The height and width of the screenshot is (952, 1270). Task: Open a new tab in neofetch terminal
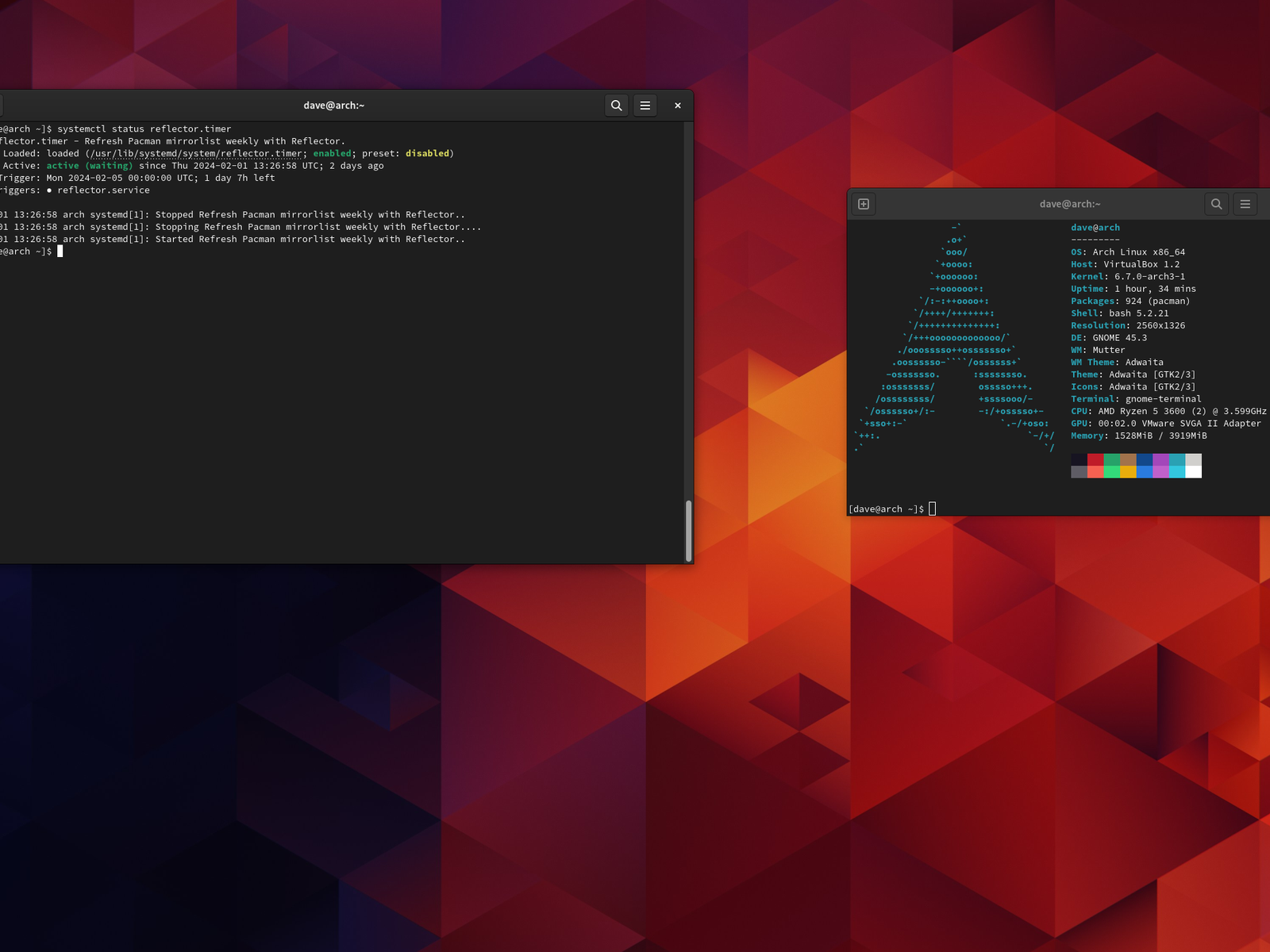[x=864, y=204]
